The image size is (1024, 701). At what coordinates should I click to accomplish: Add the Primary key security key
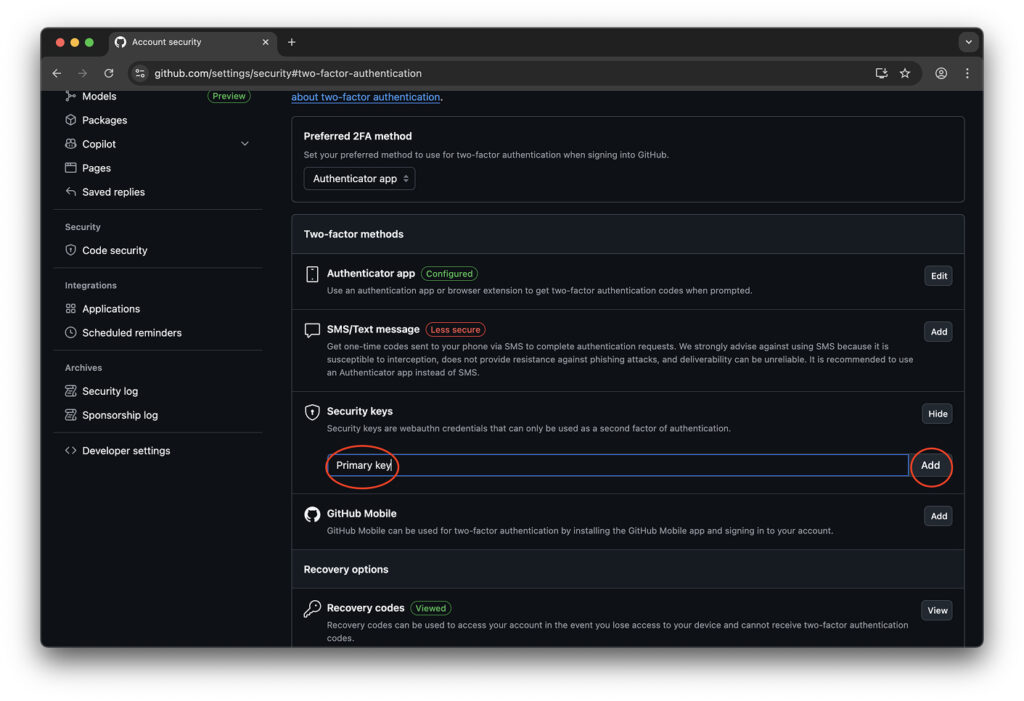click(931, 465)
